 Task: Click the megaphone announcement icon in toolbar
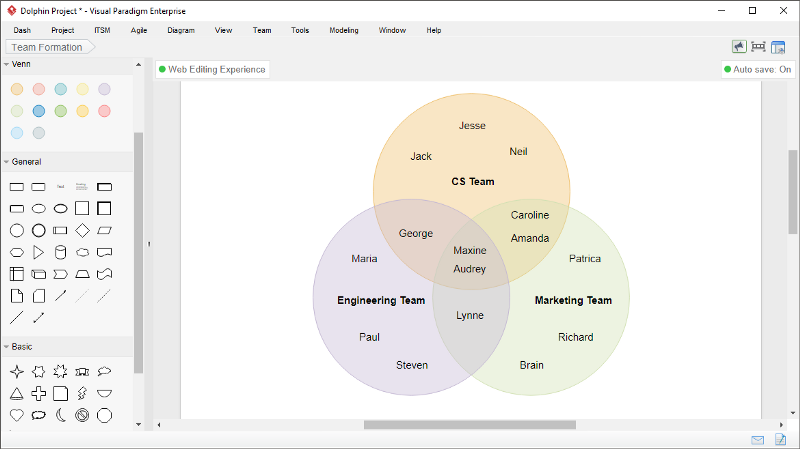(739, 47)
